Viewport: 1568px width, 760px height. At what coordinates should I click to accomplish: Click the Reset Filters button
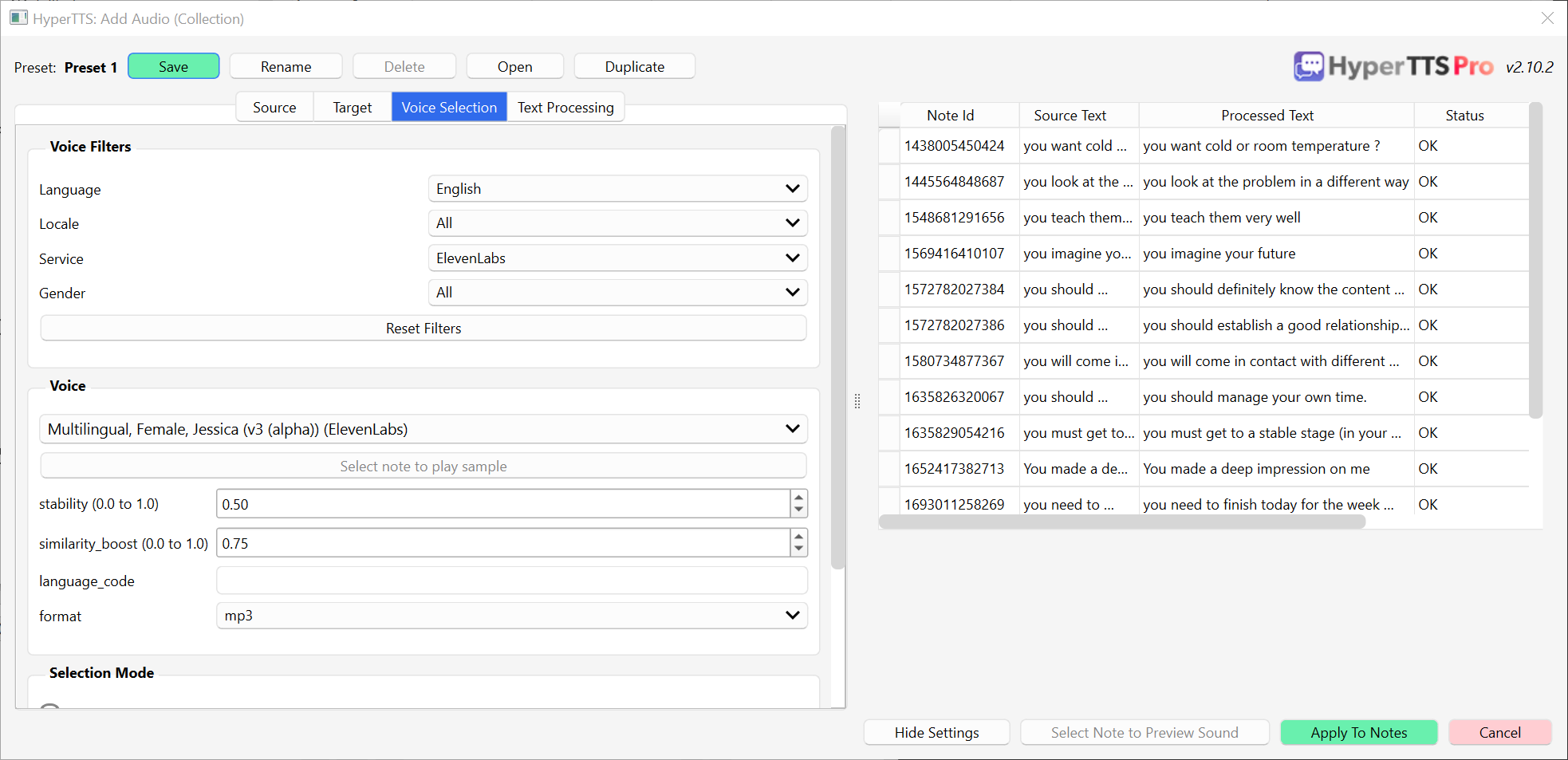point(423,328)
